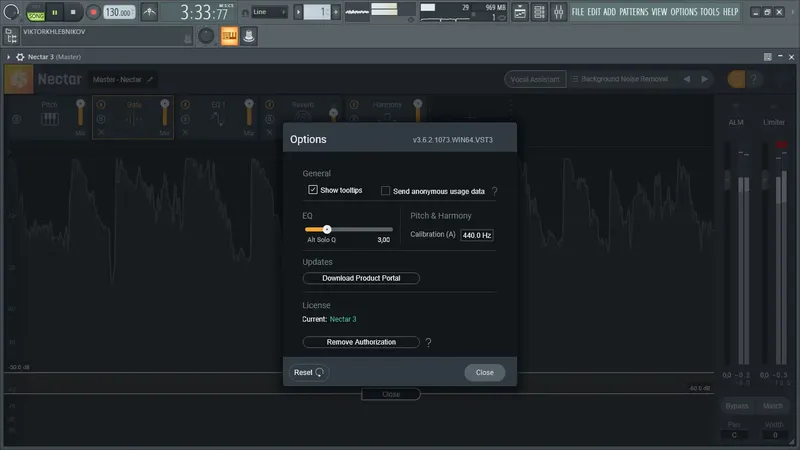Image resolution: width=800 pixels, height=450 pixels.
Task: Click the Nectar window detach icon
Action: (767, 57)
